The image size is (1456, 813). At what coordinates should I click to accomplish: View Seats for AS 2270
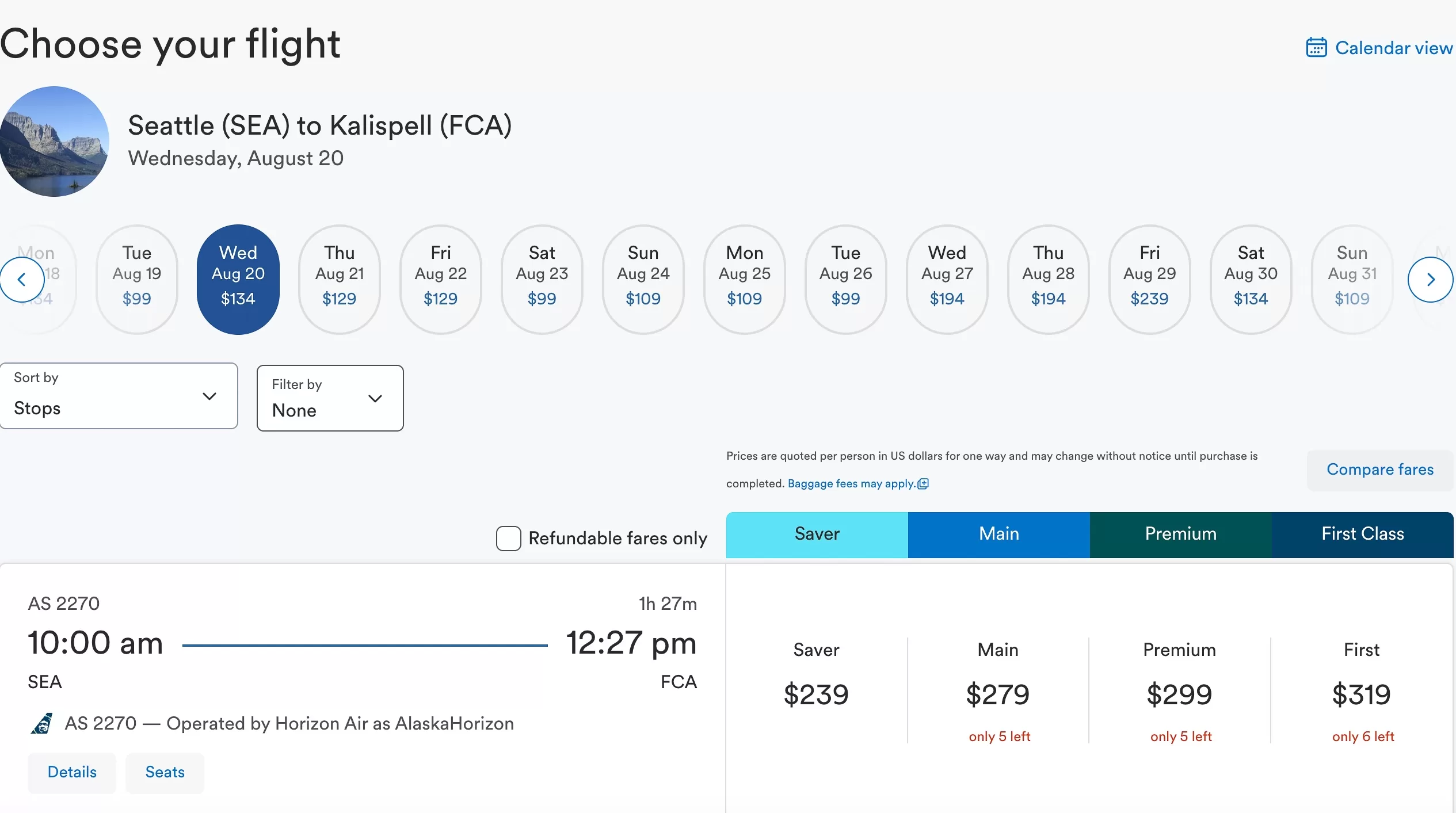coord(165,772)
